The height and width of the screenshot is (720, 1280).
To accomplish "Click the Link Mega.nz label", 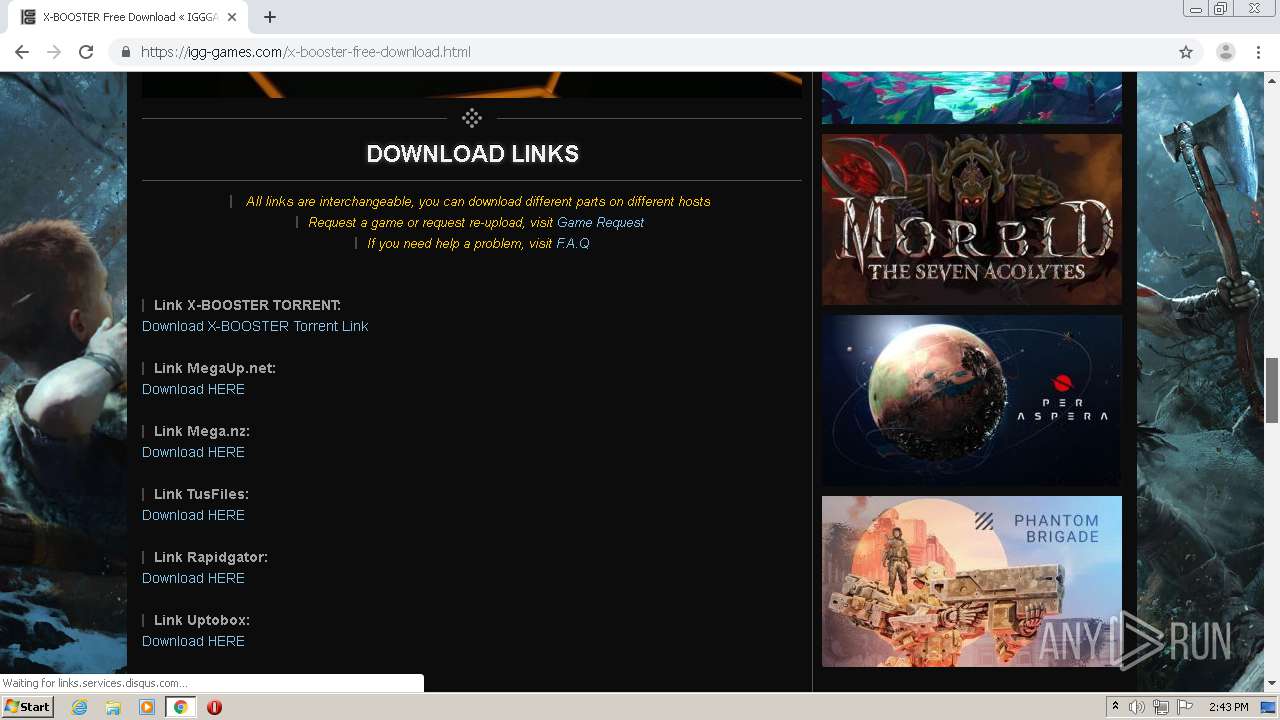I will coord(201,431).
